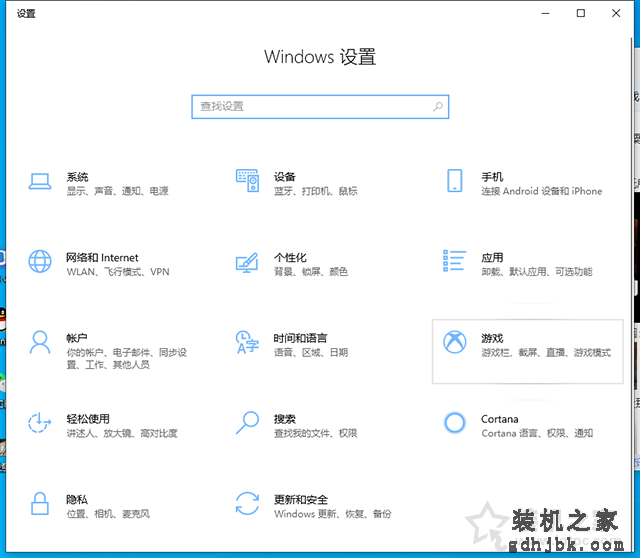Open the 更新和安全 refresh arrows icon
The width and height of the screenshot is (640, 558).
coord(247,503)
